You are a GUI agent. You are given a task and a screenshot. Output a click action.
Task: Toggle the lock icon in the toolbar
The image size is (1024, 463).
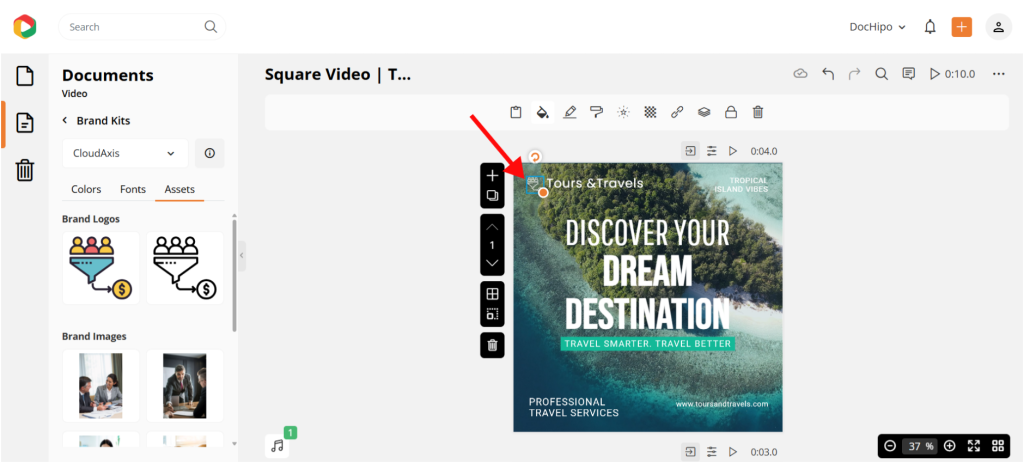point(731,112)
